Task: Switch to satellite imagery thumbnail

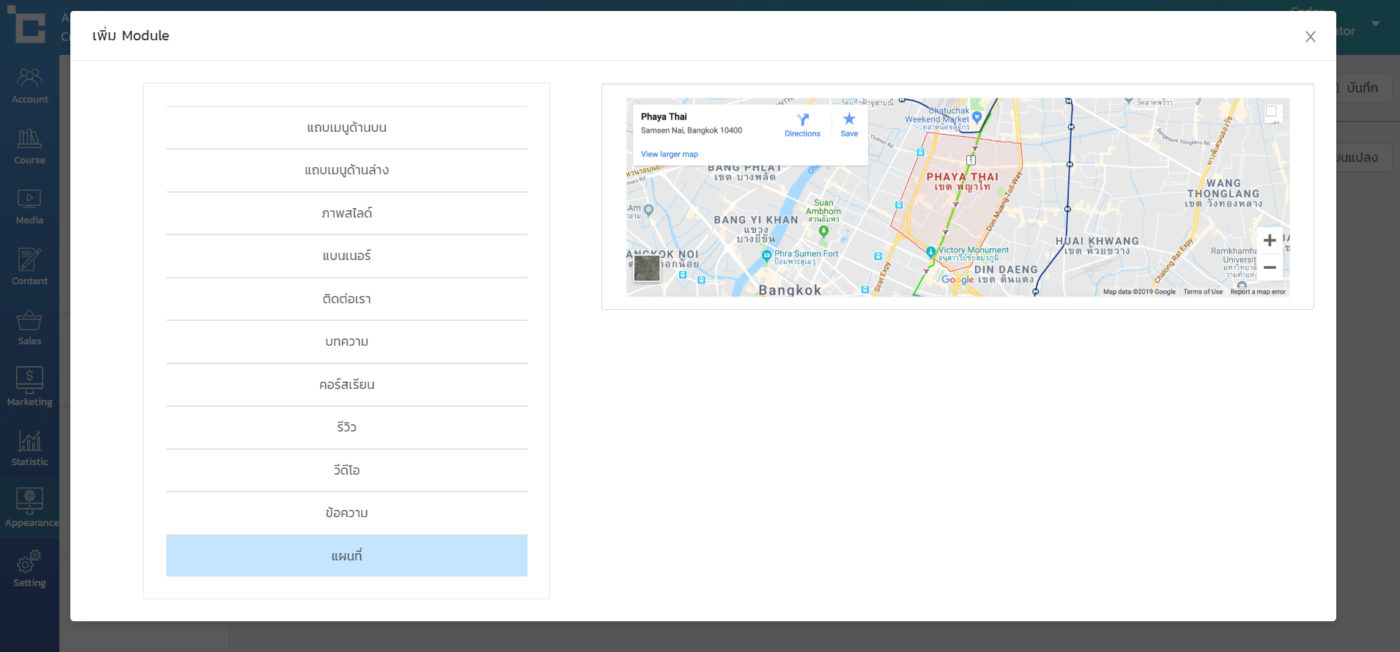Action: pyautogui.click(x=647, y=268)
